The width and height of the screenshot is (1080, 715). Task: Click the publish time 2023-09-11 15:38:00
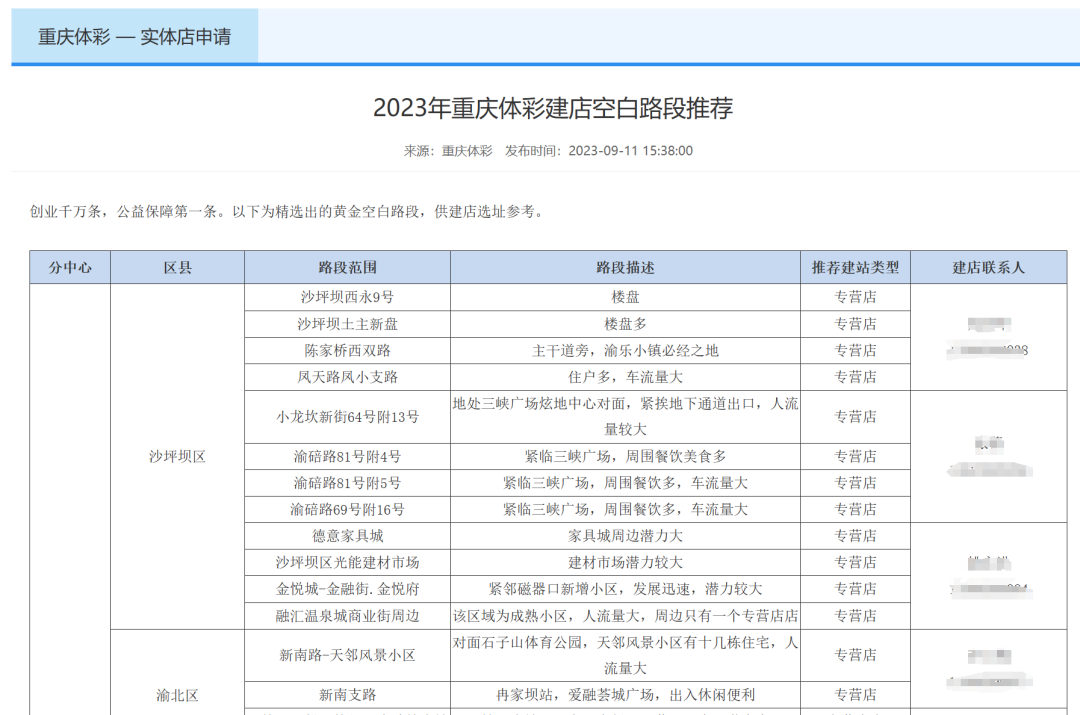[630, 151]
